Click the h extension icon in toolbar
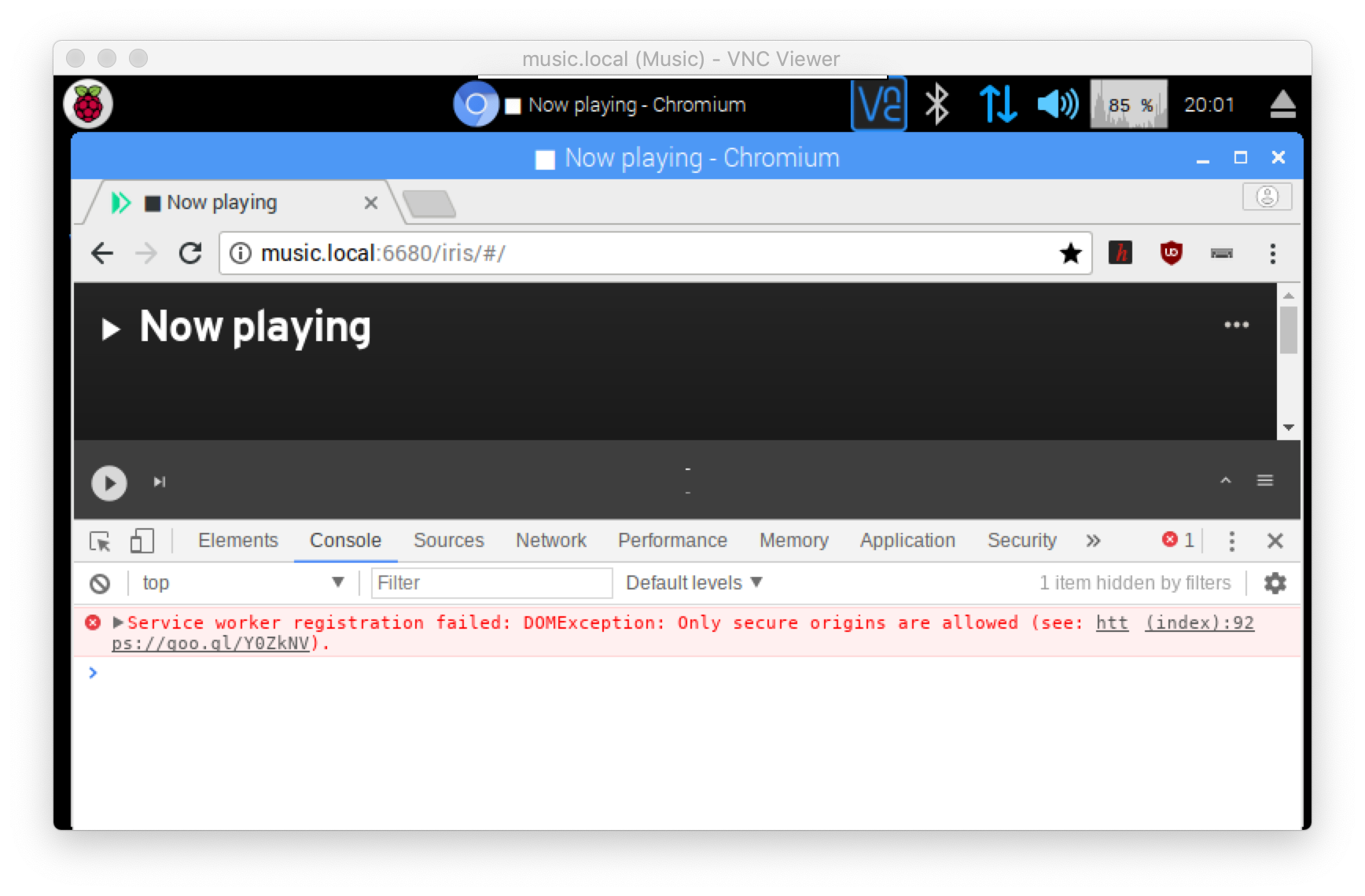1365x896 pixels. click(1121, 253)
